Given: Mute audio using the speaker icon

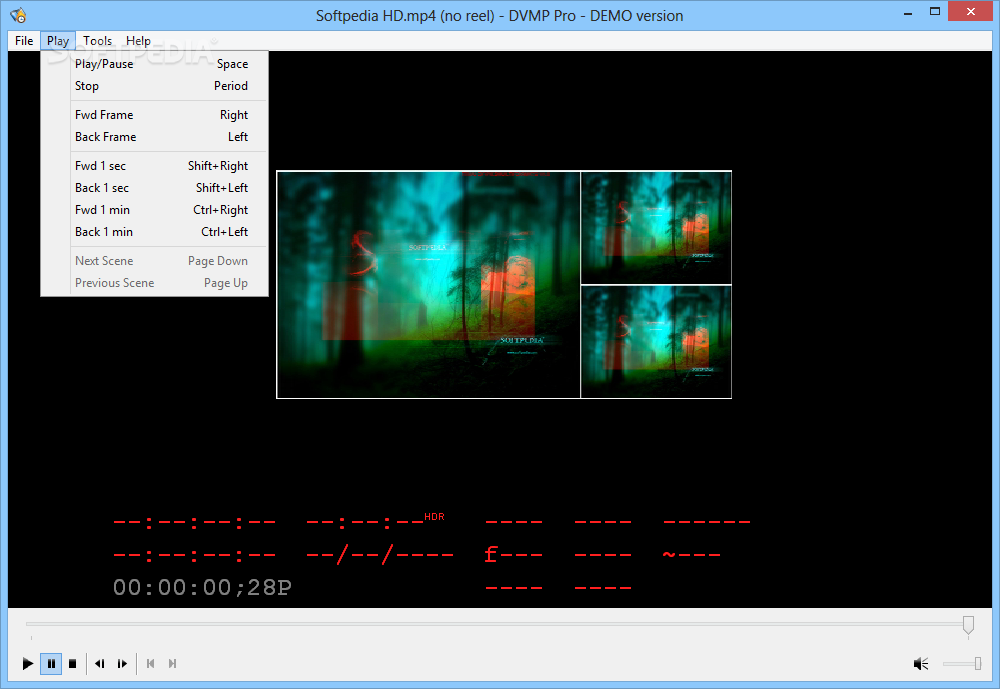Looking at the screenshot, I should pyautogui.click(x=920, y=664).
